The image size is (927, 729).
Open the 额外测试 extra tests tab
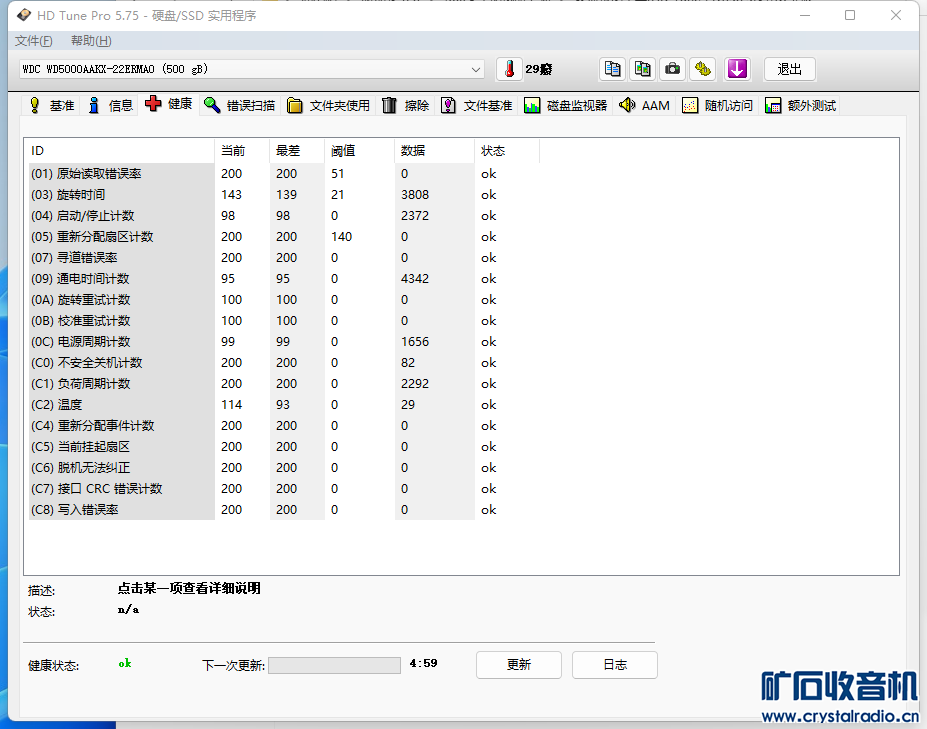tap(800, 105)
